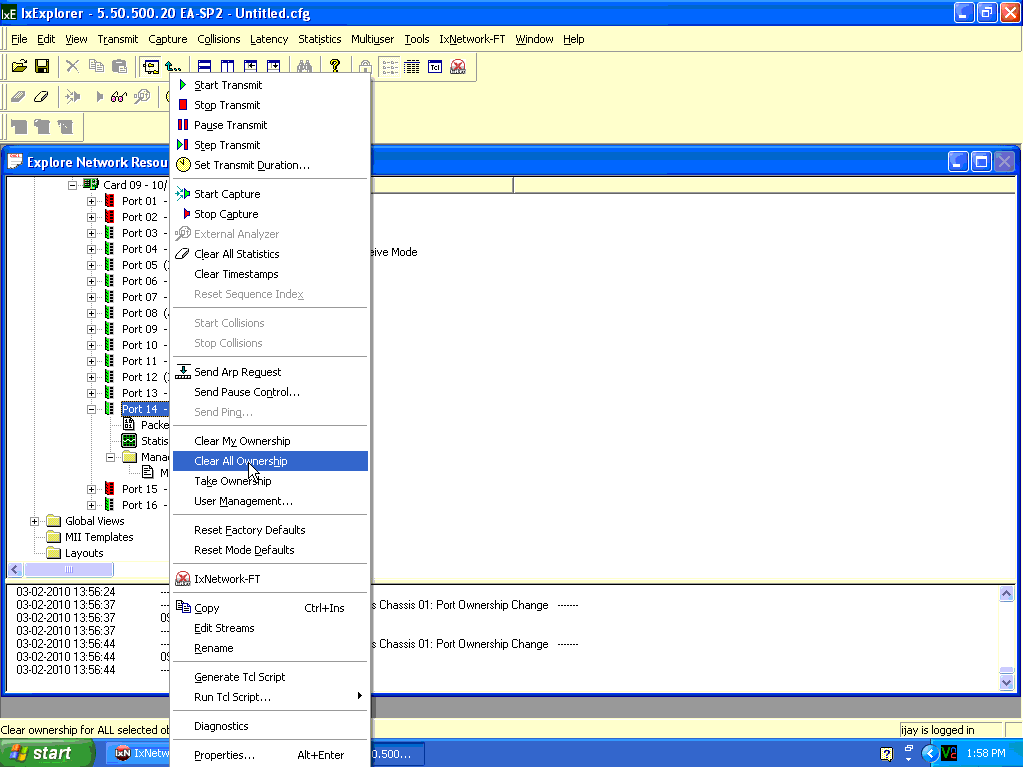Image resolution: width=1023 pixels, height=767 pixels.
Task: Expand Port 16 tree node
Action: pos(91,505)
